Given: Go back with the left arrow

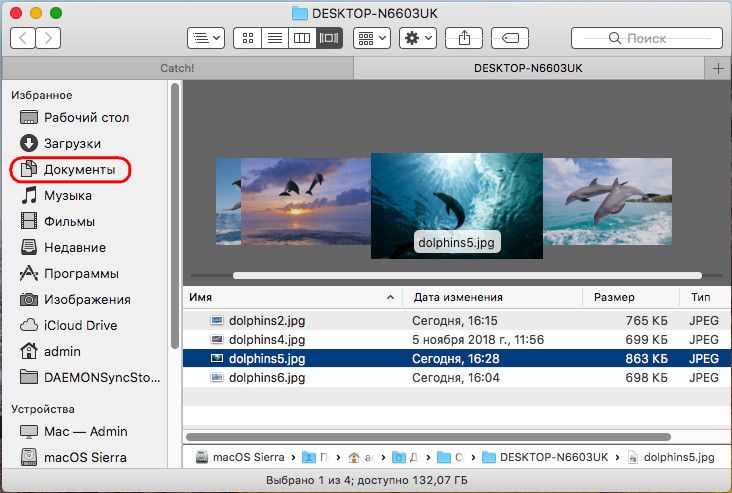Looking at the screenshot, I should (23, 38).
